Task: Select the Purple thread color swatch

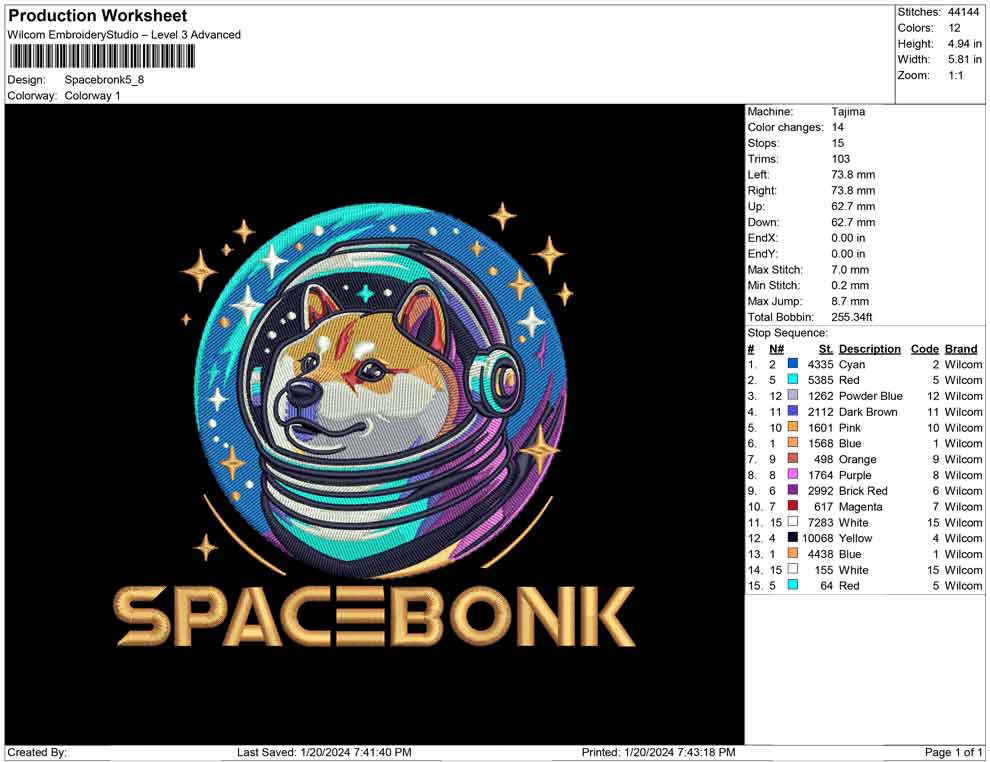Action: coord(793,475)
